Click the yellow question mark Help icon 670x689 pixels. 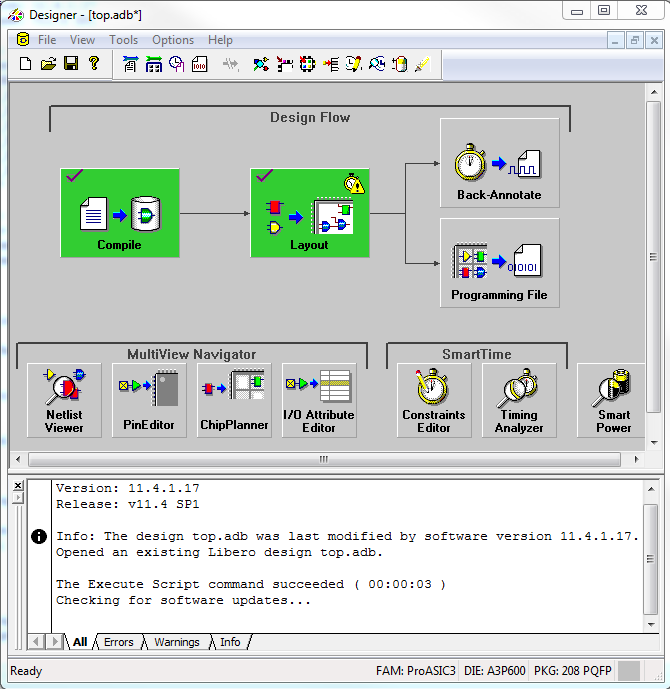[x=94, y=64]
